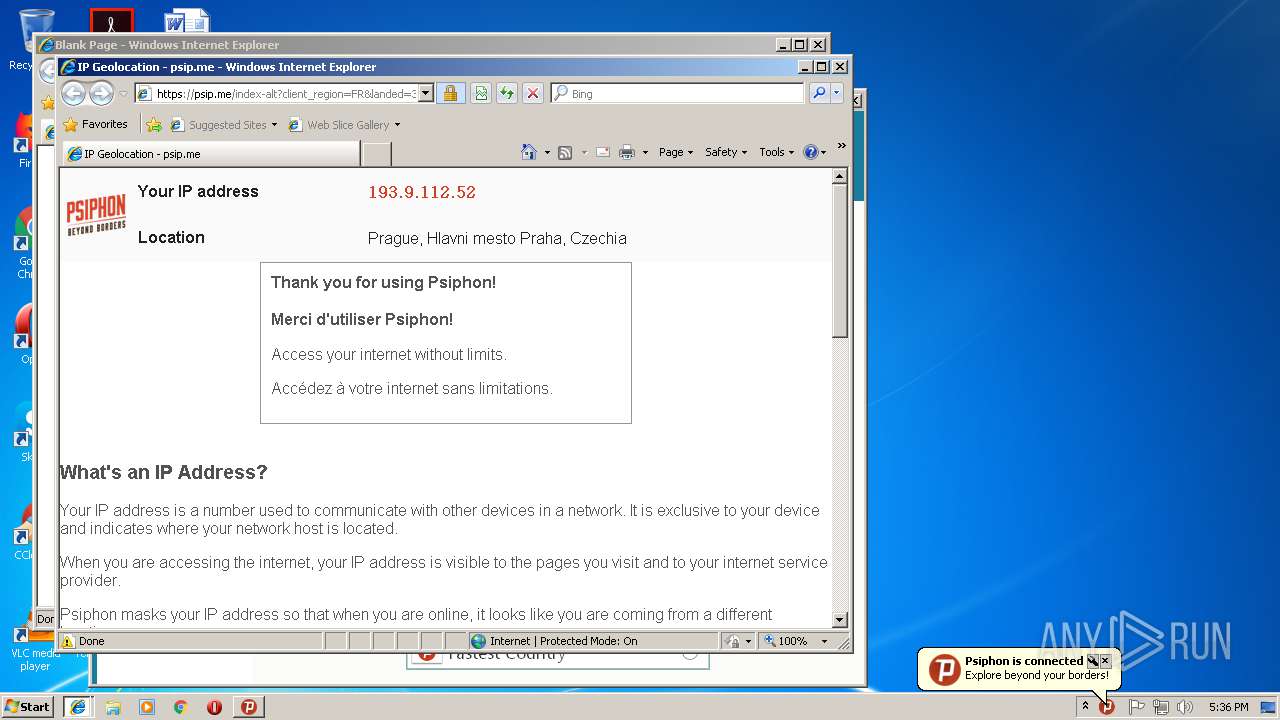The image size is (1280, 720).
Task: Open the Word document desktop icon
Action: [x=187, y=20]
